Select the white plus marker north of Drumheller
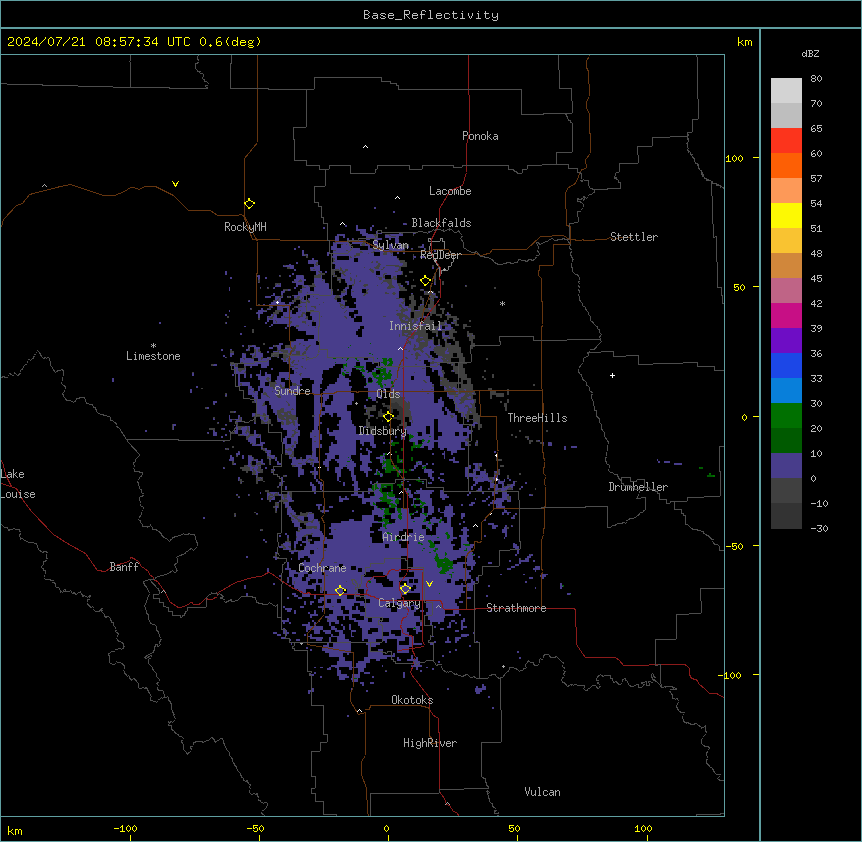Screen dimensions: 862x842 pos(612,375)
